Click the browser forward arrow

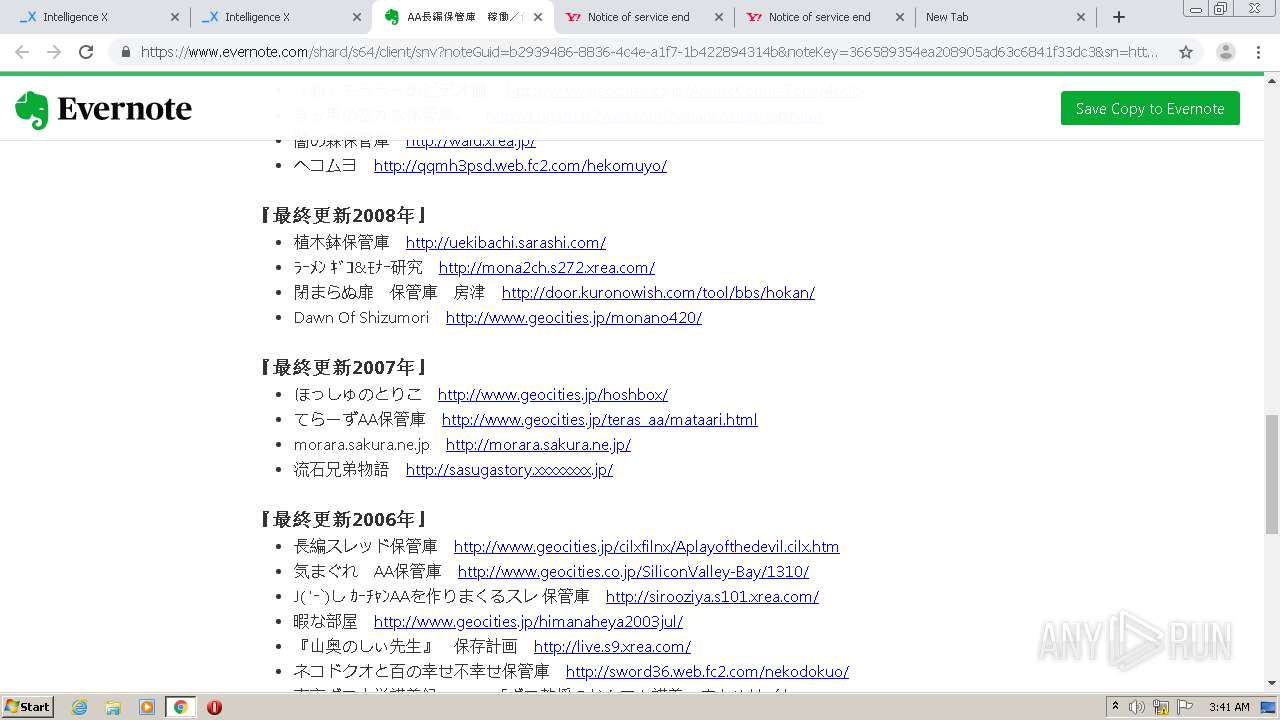click(x=54, y=52)
